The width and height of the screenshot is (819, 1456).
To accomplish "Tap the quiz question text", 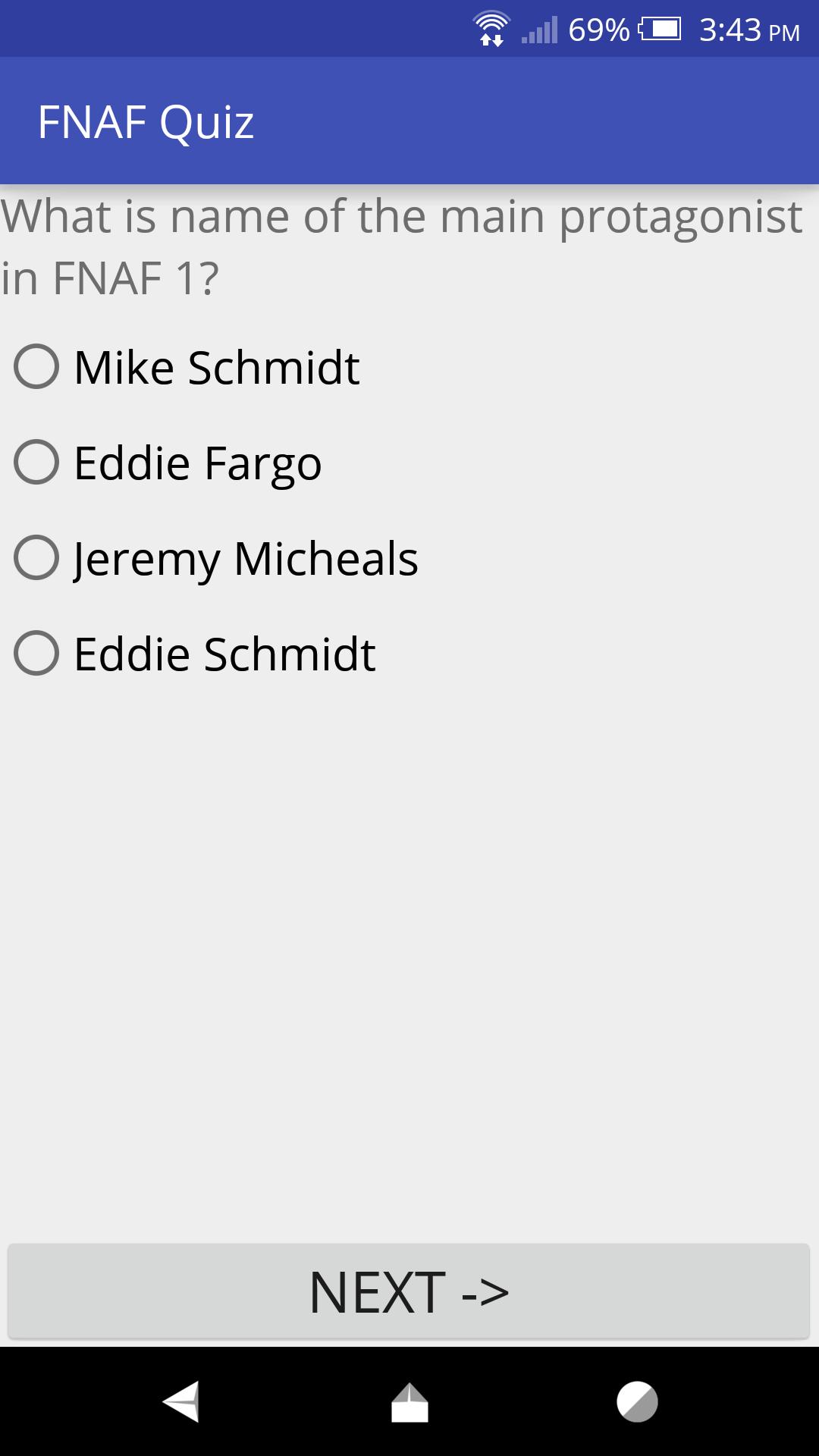I will coord(402,243).
